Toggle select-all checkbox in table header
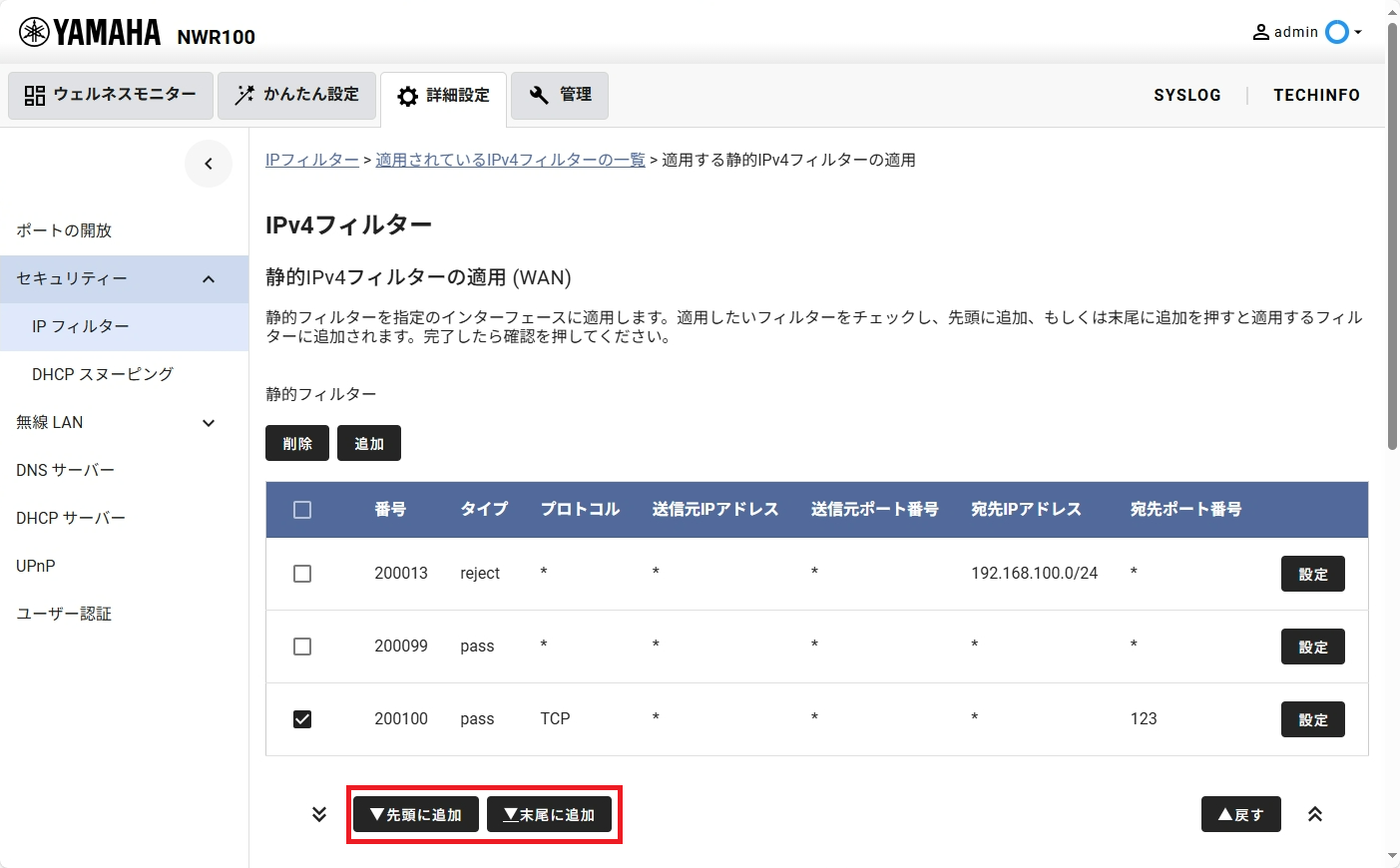Viewport: 1400px width, 868px height. [302, 510]
